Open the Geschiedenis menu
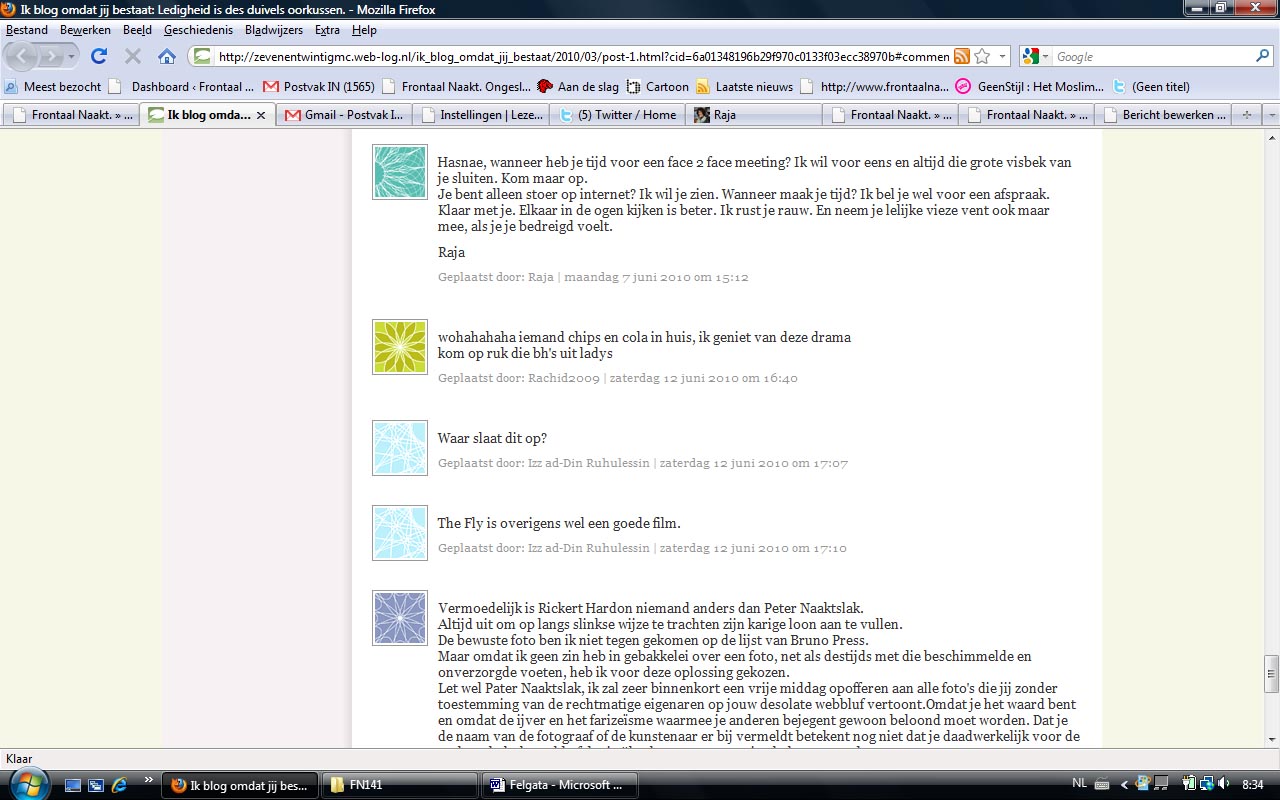The image size is (1280, 800). pyautogui.click(x=198, y=30)
